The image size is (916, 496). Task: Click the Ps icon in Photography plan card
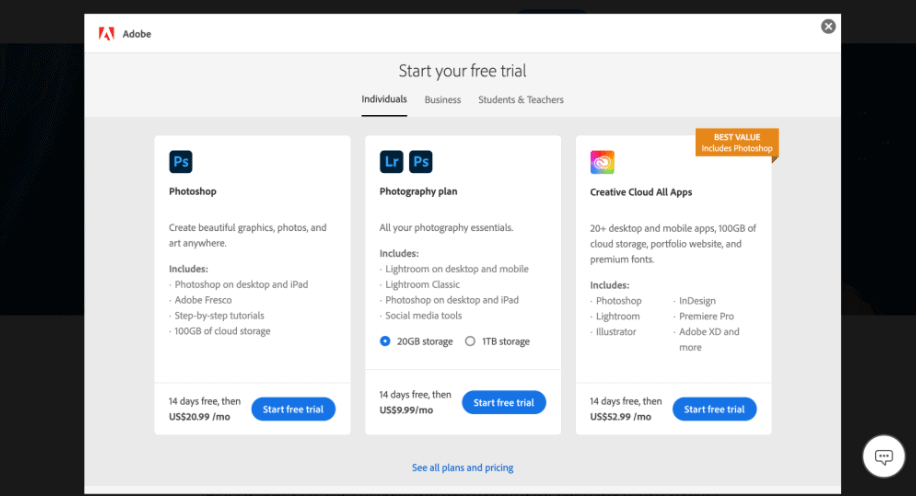[421, 162]
